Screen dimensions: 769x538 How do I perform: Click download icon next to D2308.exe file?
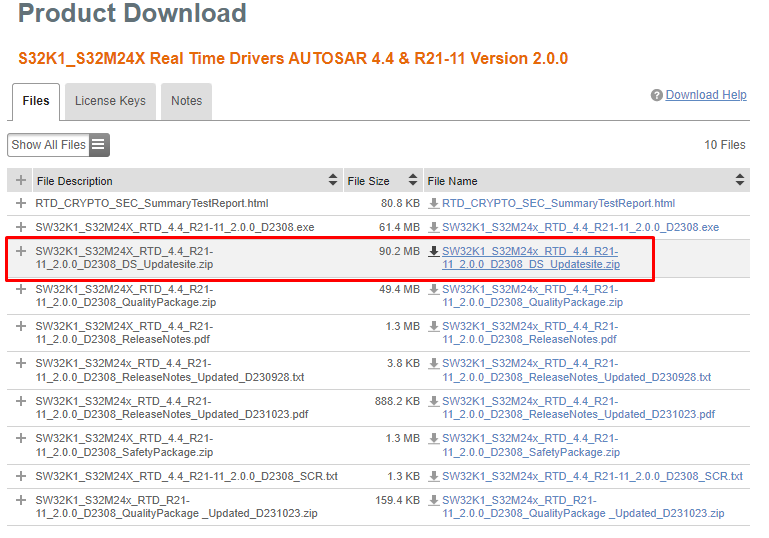coord(434,228)
